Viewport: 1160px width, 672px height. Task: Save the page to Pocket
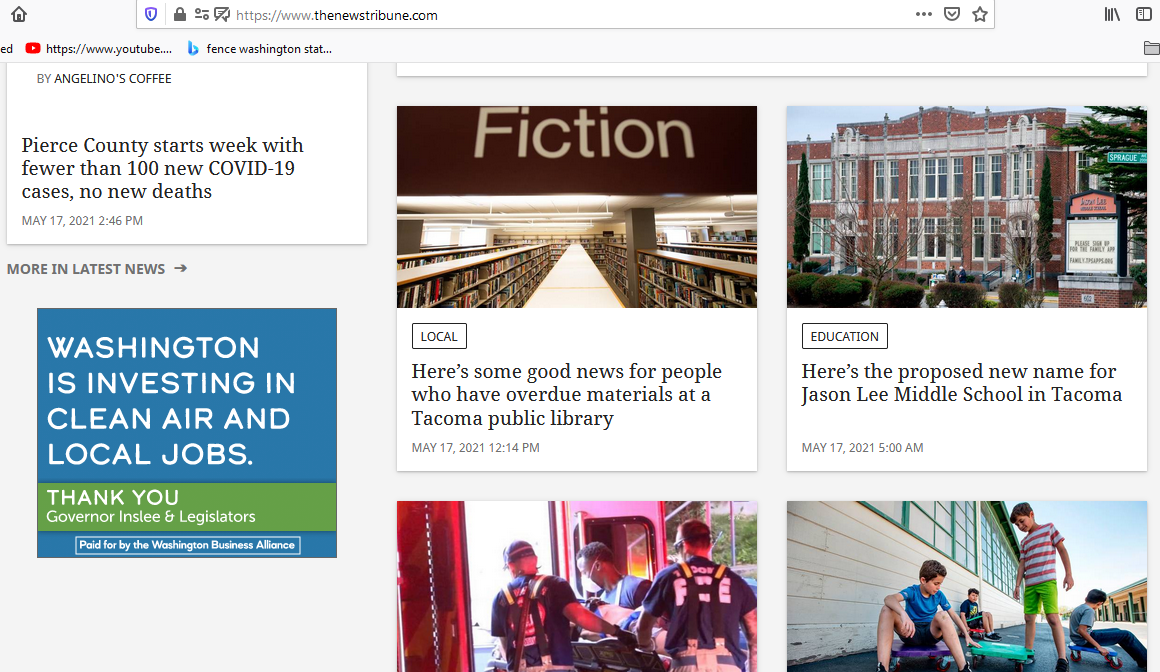[952, 14]
